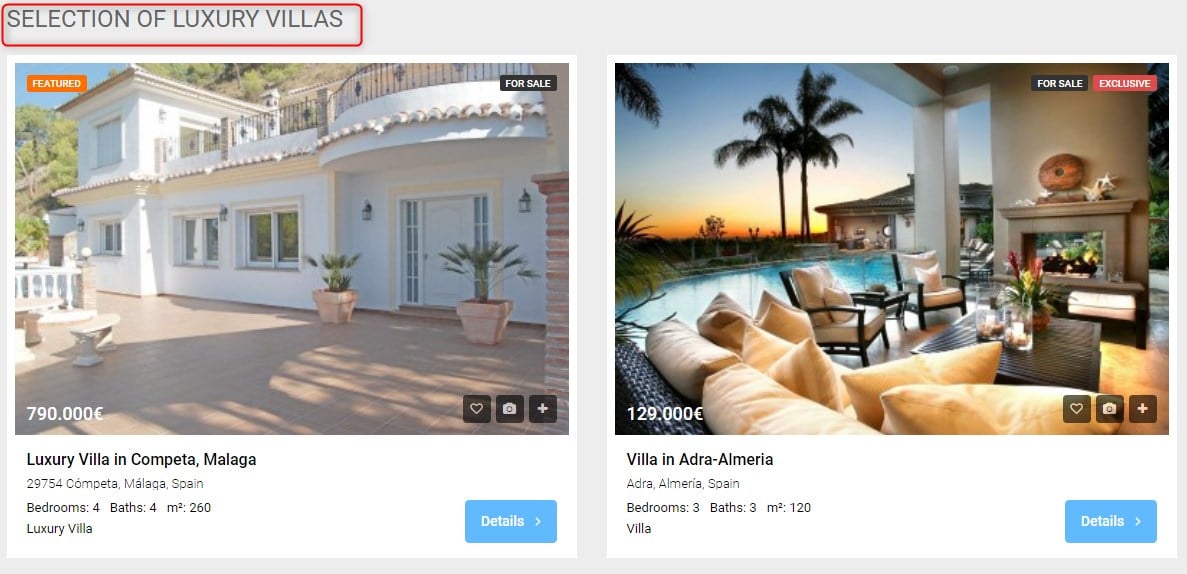Click the Competa villa photo thumbnail
Viewport: 1187px width, 574px height.
291,248
